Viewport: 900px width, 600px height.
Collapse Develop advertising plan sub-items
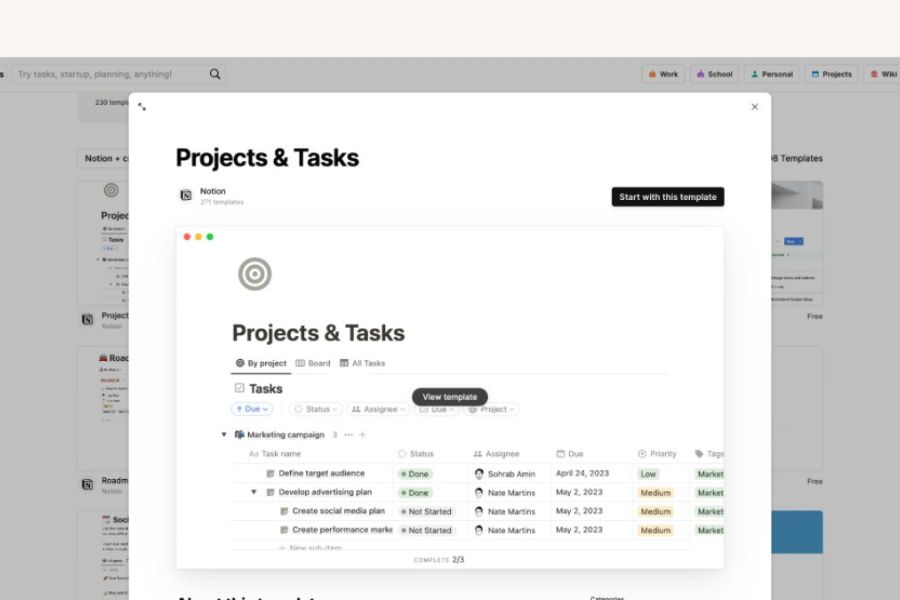(254, 492)
